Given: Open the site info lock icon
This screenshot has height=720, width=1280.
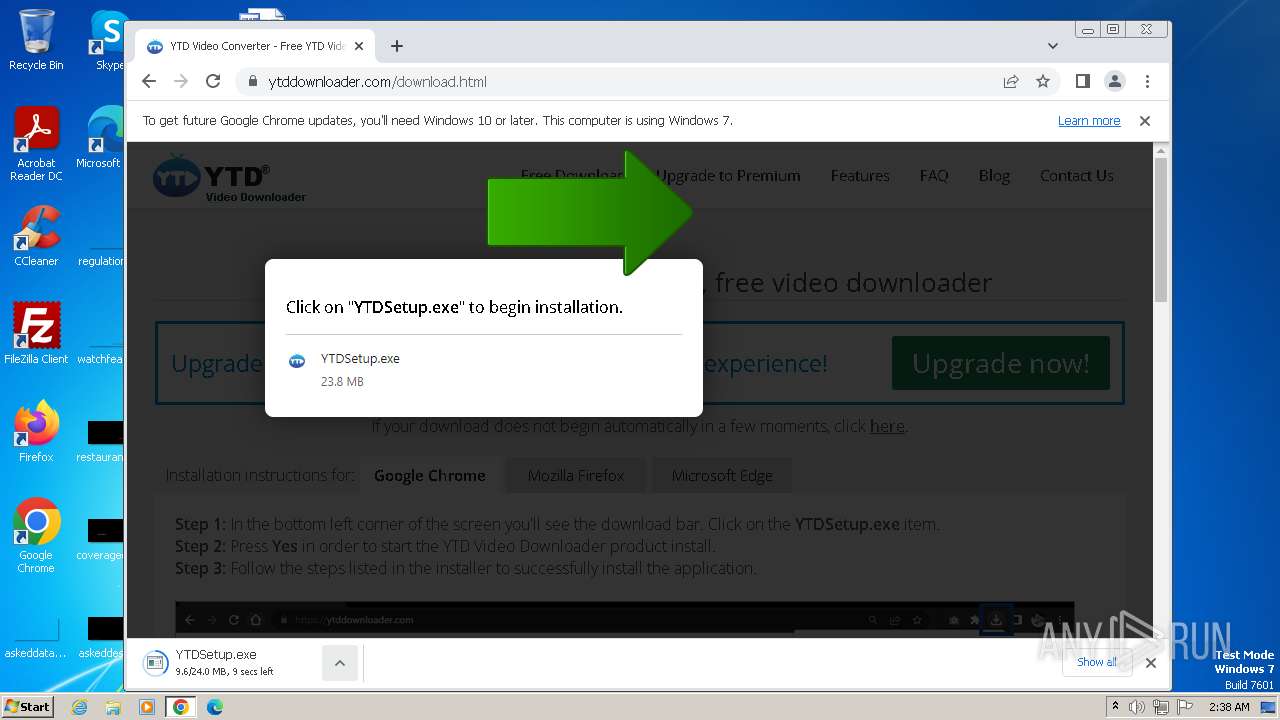Looking at the screenshot, I should click(x=252, y=82).
